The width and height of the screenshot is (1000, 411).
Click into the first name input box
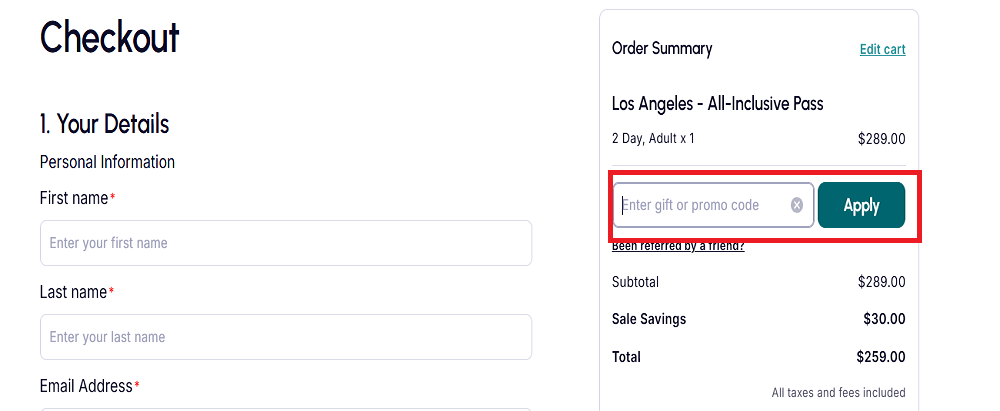[285, 243]
